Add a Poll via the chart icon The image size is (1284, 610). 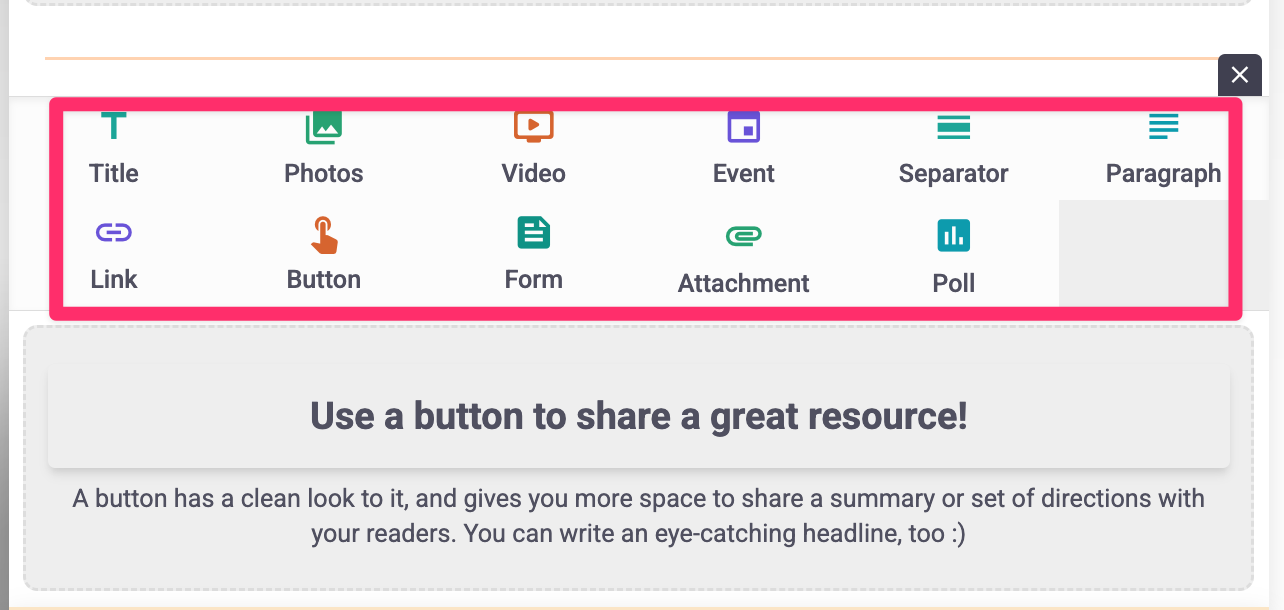tap(953, 236)
